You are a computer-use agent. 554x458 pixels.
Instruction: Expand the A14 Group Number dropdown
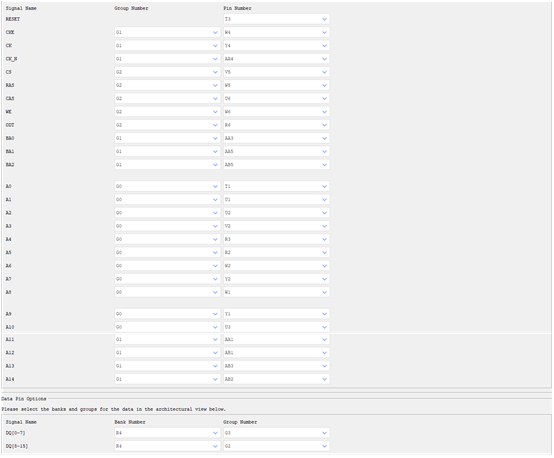point(167,380)
